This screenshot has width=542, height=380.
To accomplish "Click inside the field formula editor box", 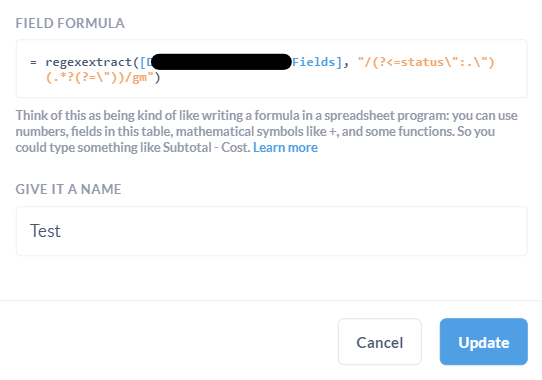I will tap(272, 68).
